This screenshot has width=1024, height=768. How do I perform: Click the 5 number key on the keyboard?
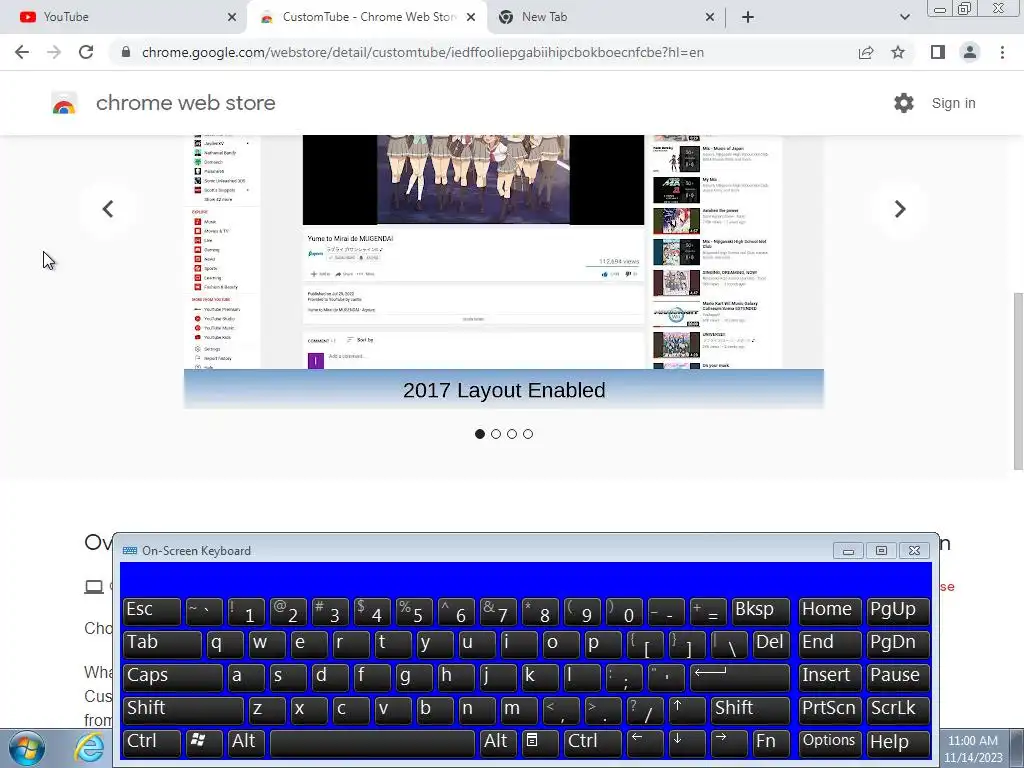[x=413, y=611]
